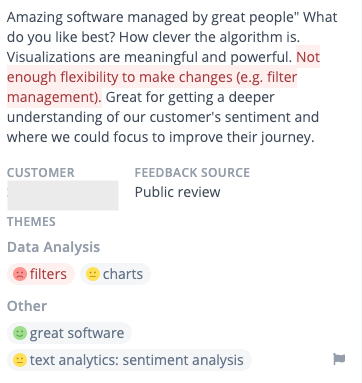Click the sentence about customer's sentiment

[x=163, y=117]
